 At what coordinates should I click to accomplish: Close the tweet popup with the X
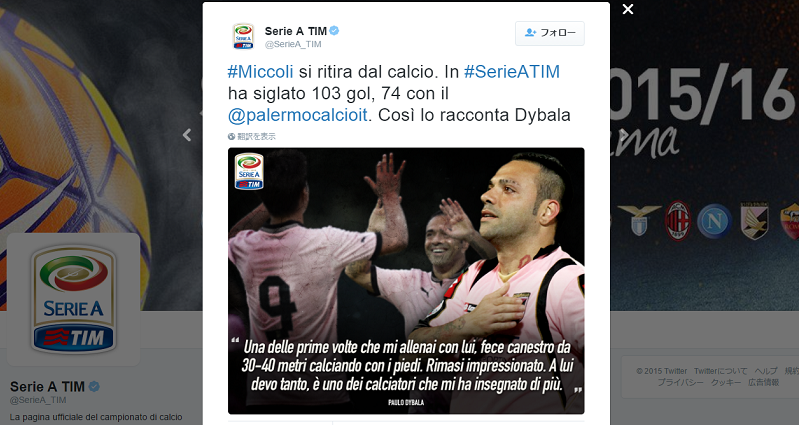(628, 9)
